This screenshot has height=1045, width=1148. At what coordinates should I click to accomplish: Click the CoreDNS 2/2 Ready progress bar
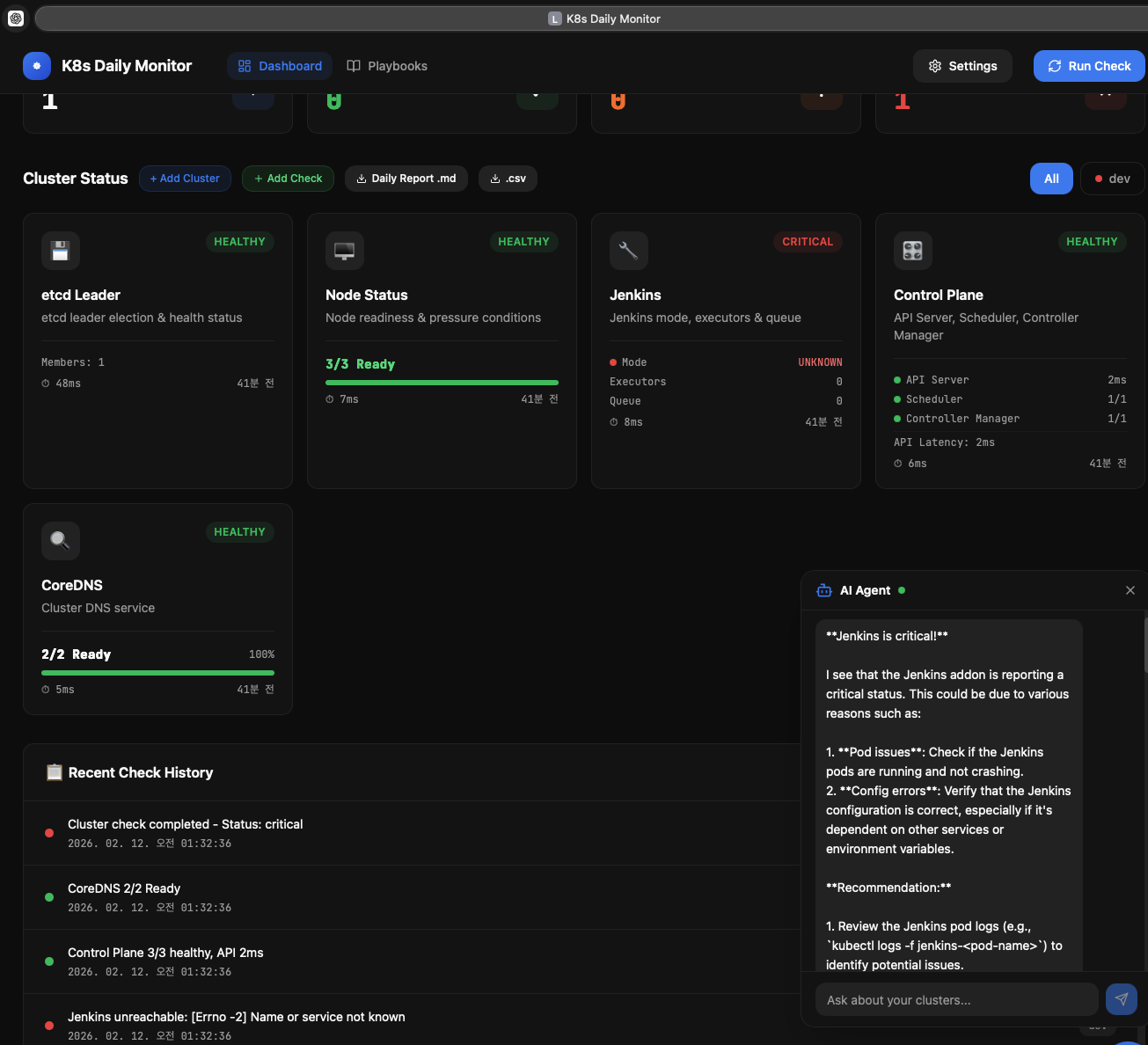point(157,673)
